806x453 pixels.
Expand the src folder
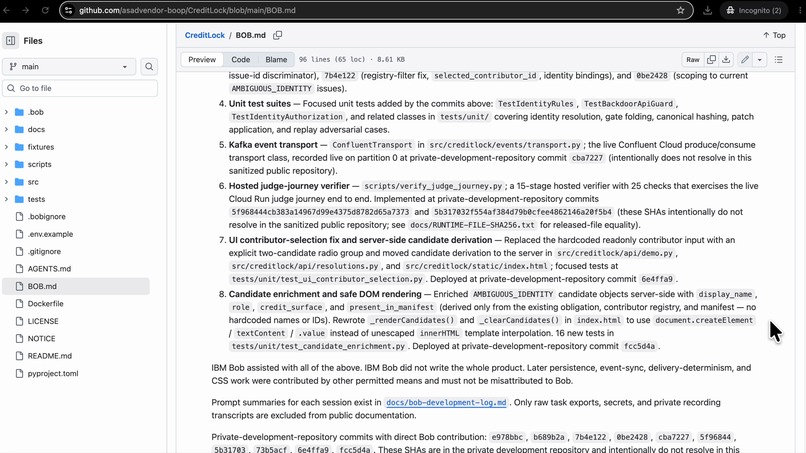click(6, 182)
